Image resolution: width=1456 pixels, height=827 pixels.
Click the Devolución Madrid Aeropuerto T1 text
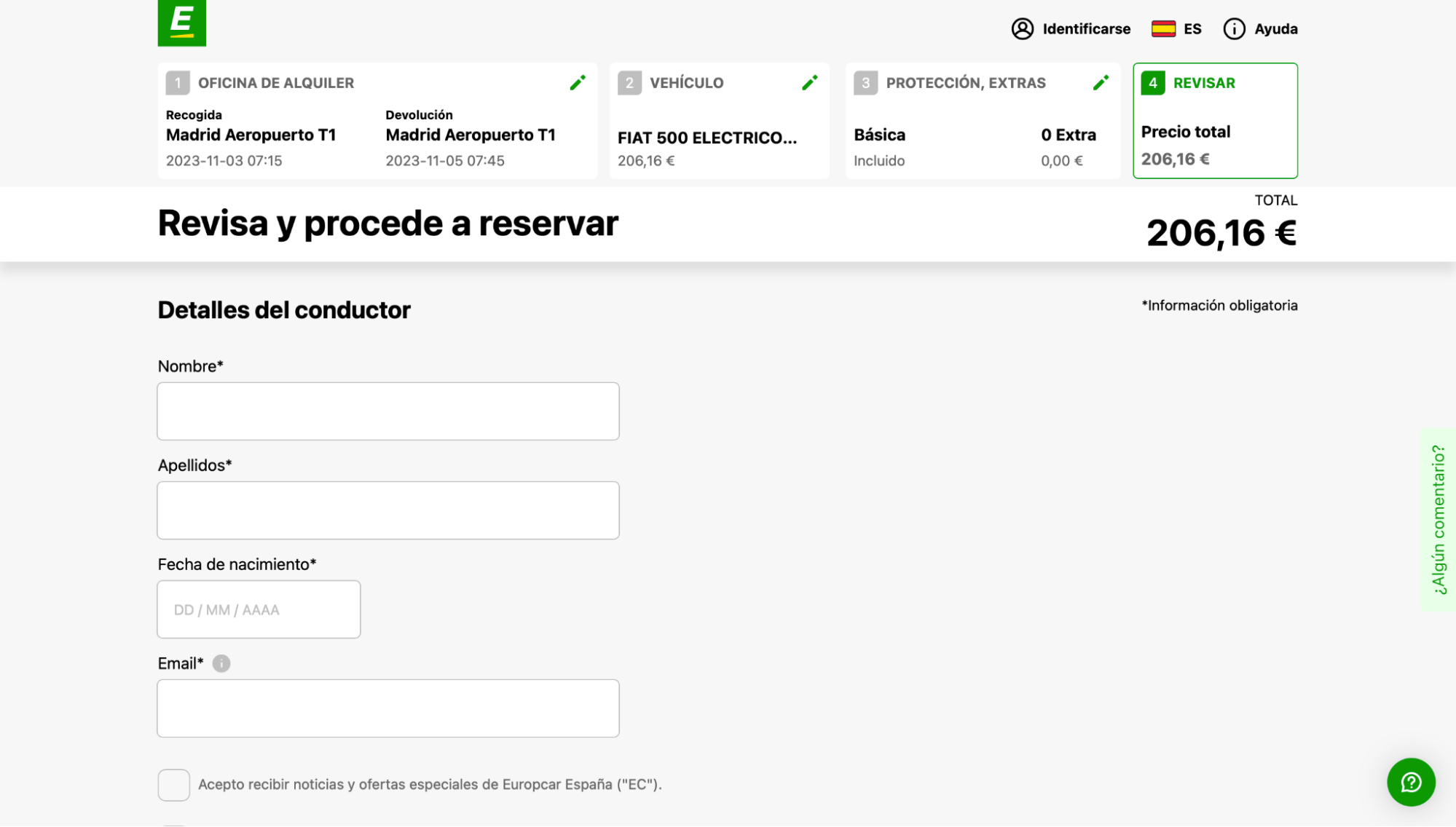coord(471,135)
